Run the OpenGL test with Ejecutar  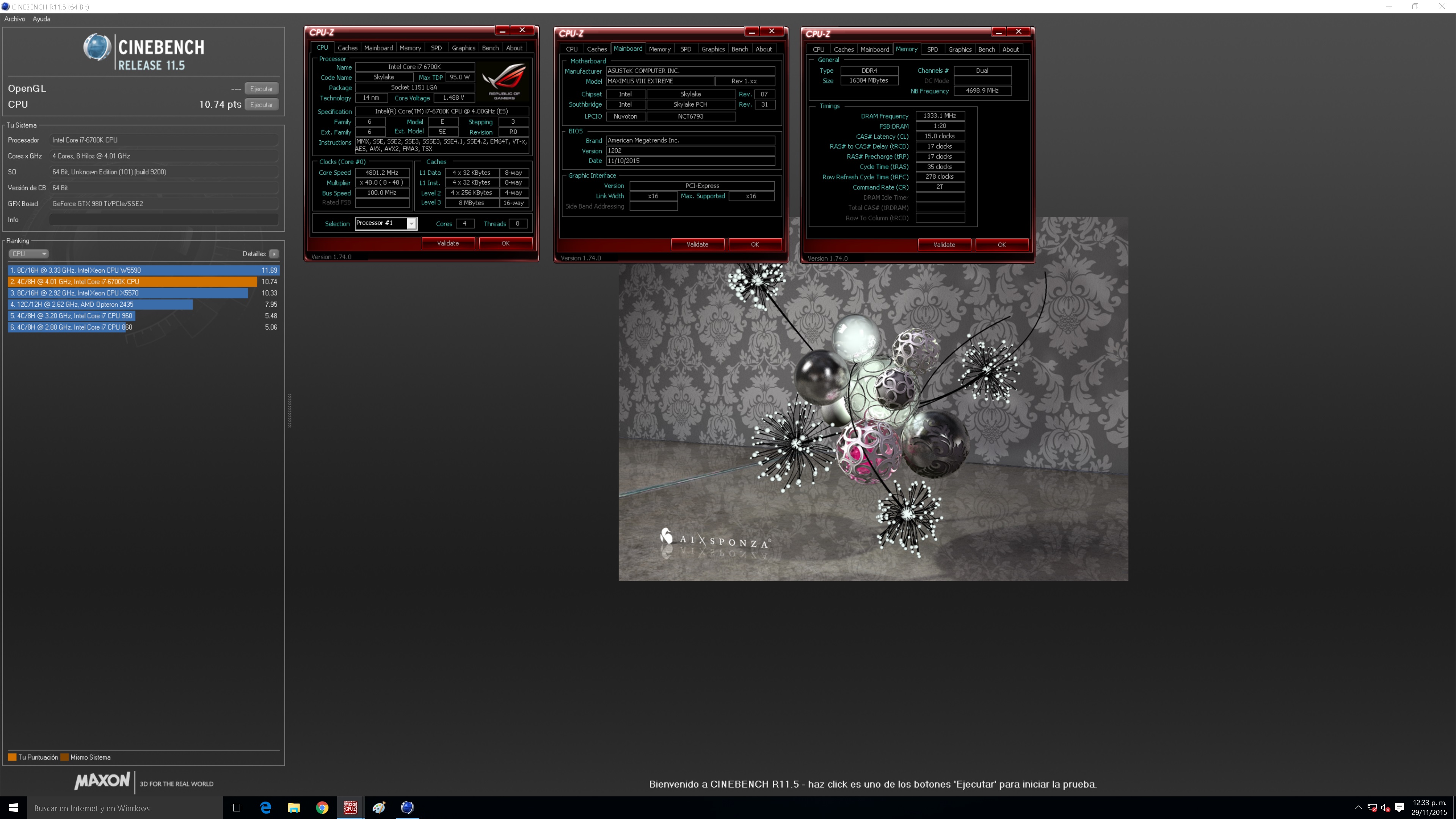point(261,89)
